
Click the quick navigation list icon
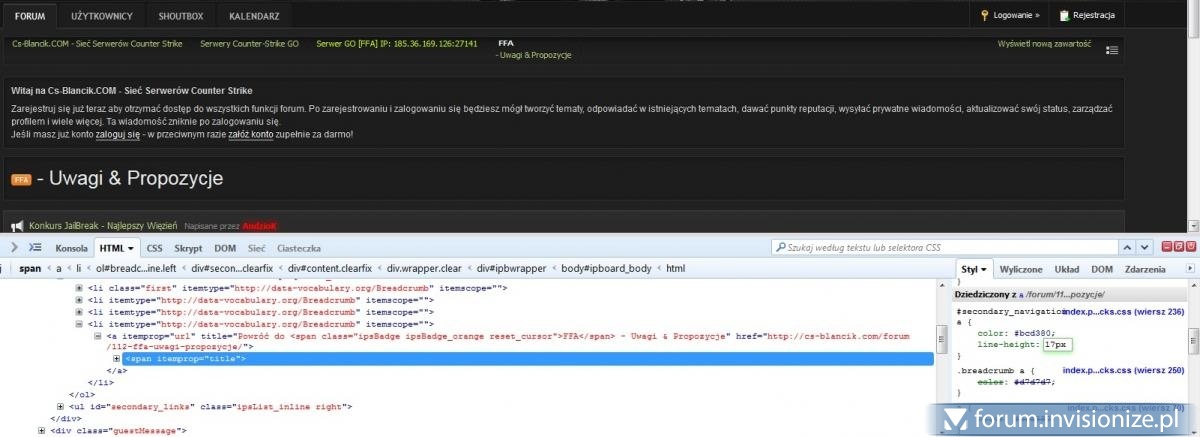1113,50
